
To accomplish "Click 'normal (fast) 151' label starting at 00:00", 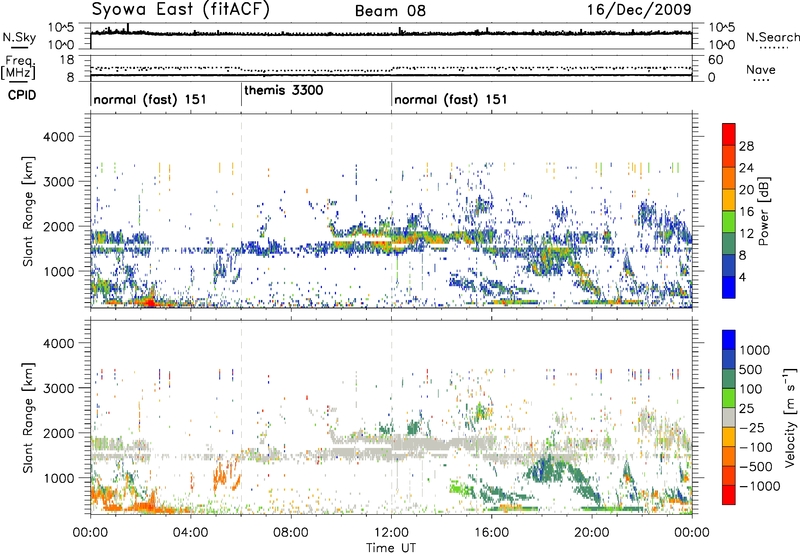I will click(150, 99).
